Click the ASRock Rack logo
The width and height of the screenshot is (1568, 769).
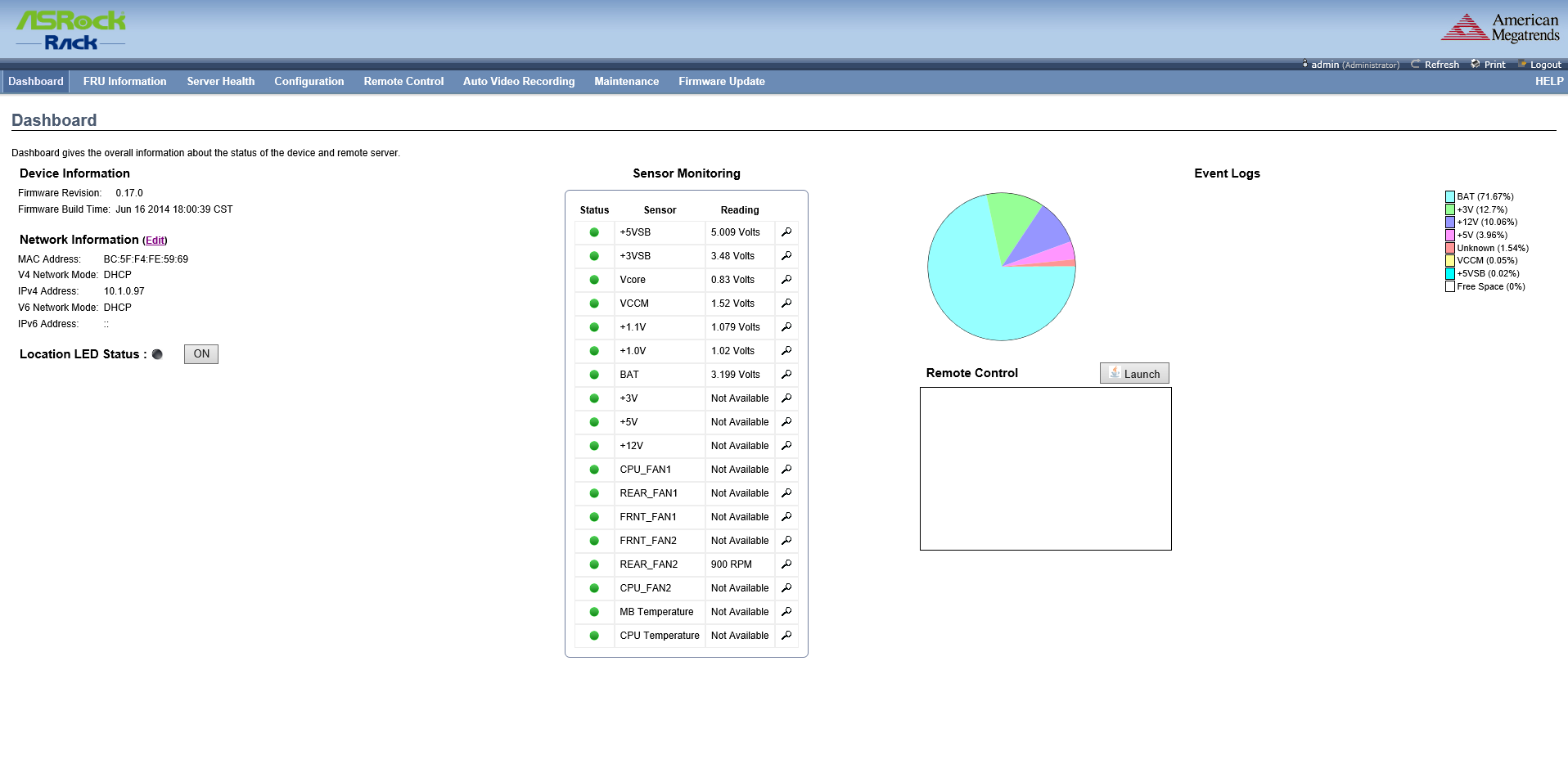(71, 31)
